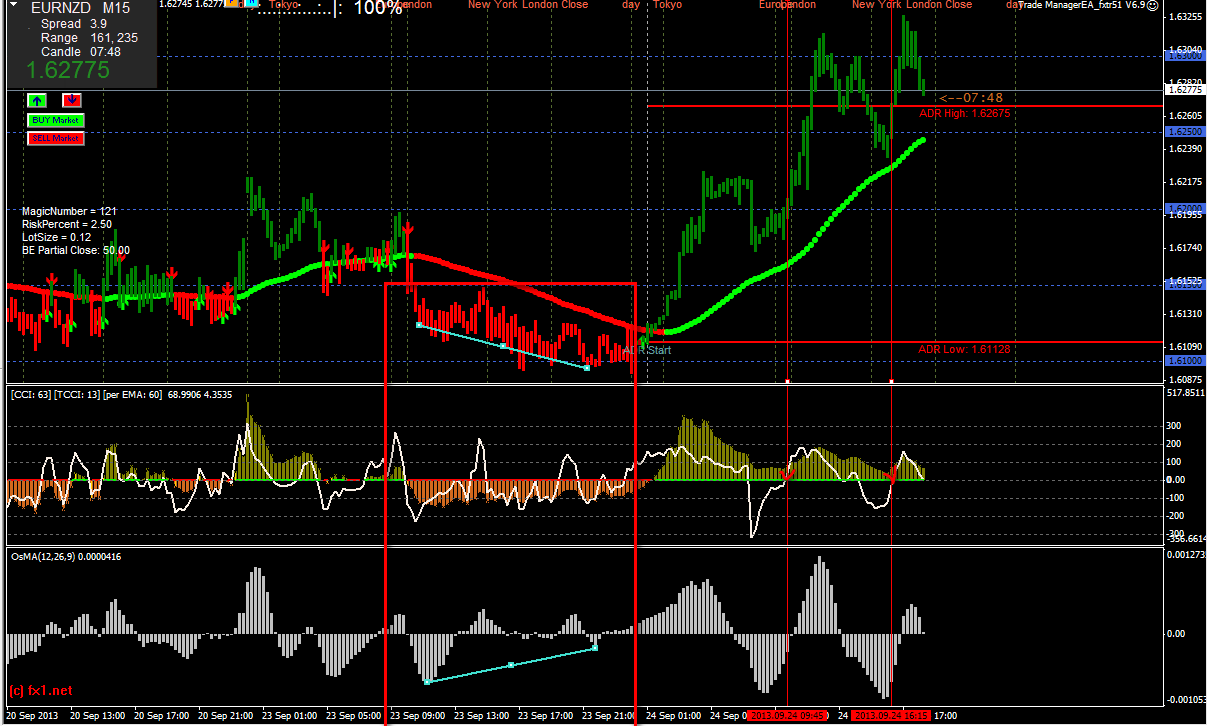The height and width of the screenshot is (726, 1208).
Task: Select the left handle of the OsMA trendline
Action: 427,682
